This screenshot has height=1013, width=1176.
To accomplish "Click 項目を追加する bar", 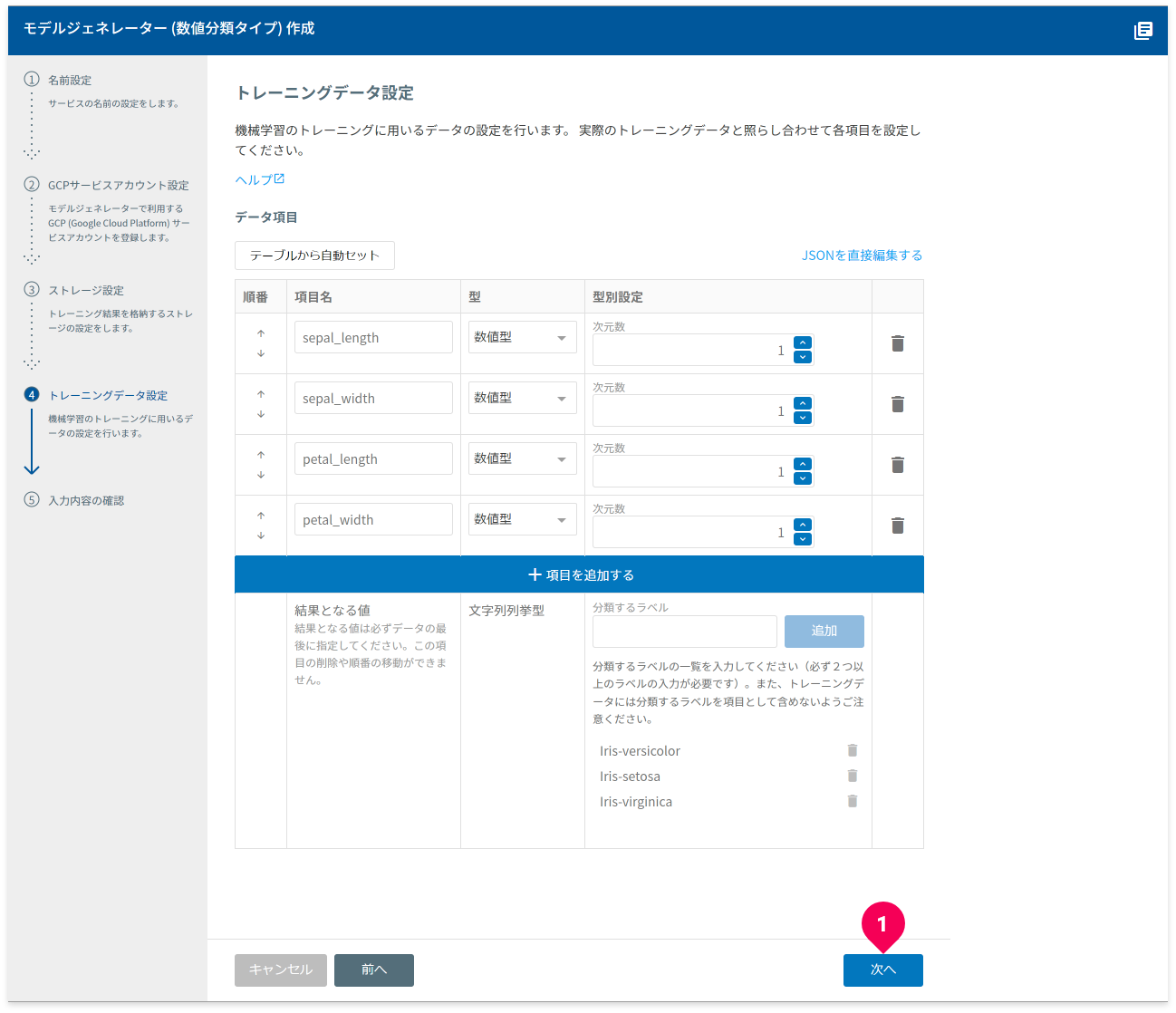I will pos(579,574).
